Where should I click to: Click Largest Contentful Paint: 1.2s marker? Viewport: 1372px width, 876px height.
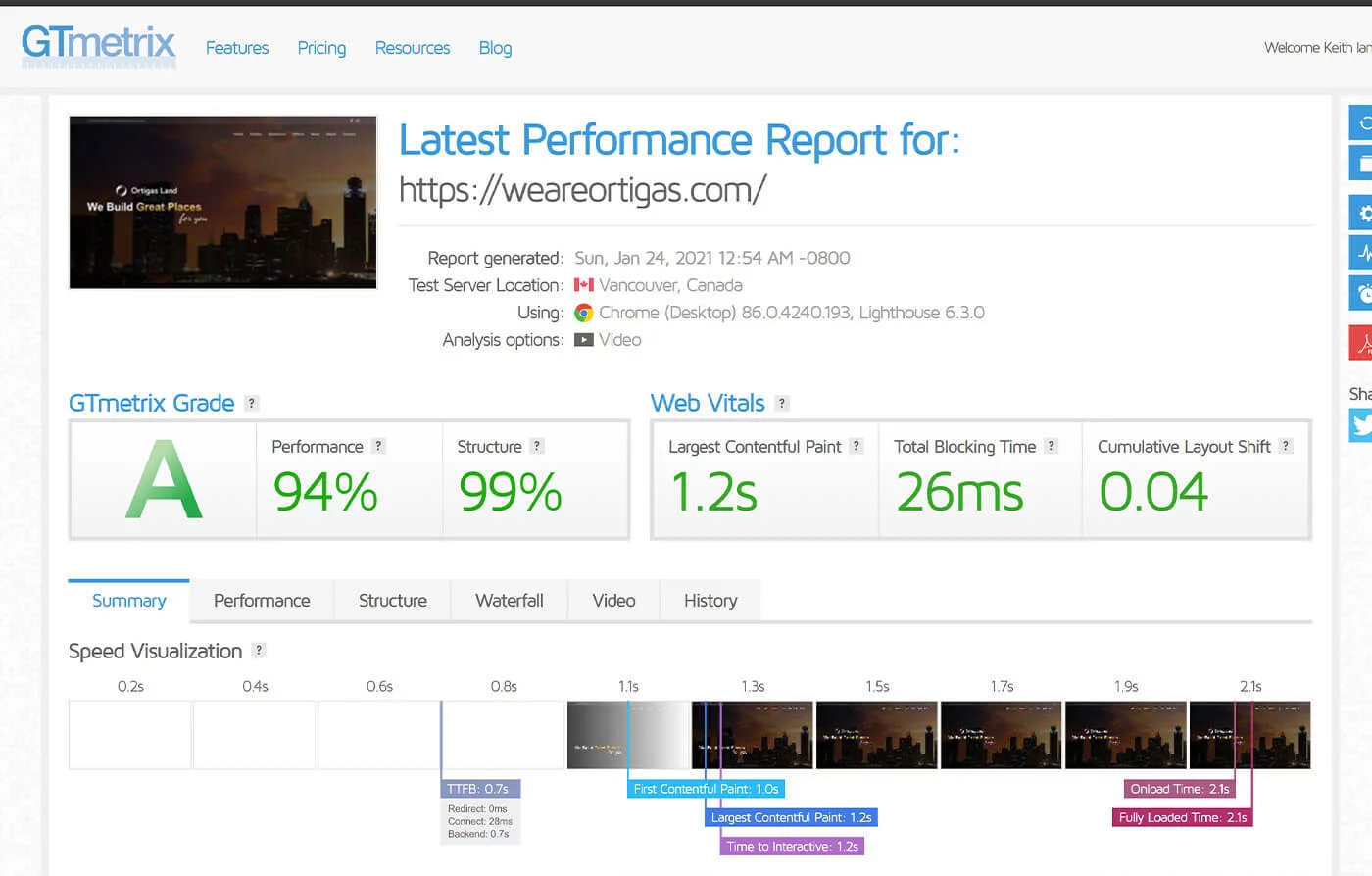(791, 817)
